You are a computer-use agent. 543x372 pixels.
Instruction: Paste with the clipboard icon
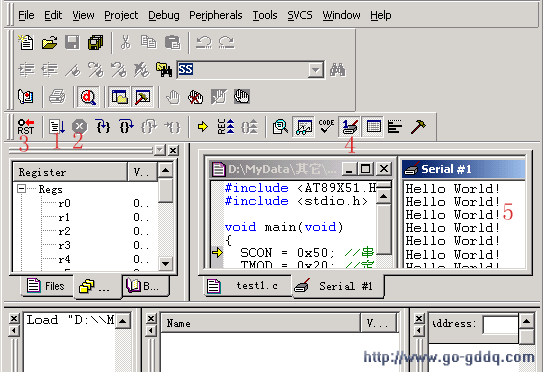[172, 43]
